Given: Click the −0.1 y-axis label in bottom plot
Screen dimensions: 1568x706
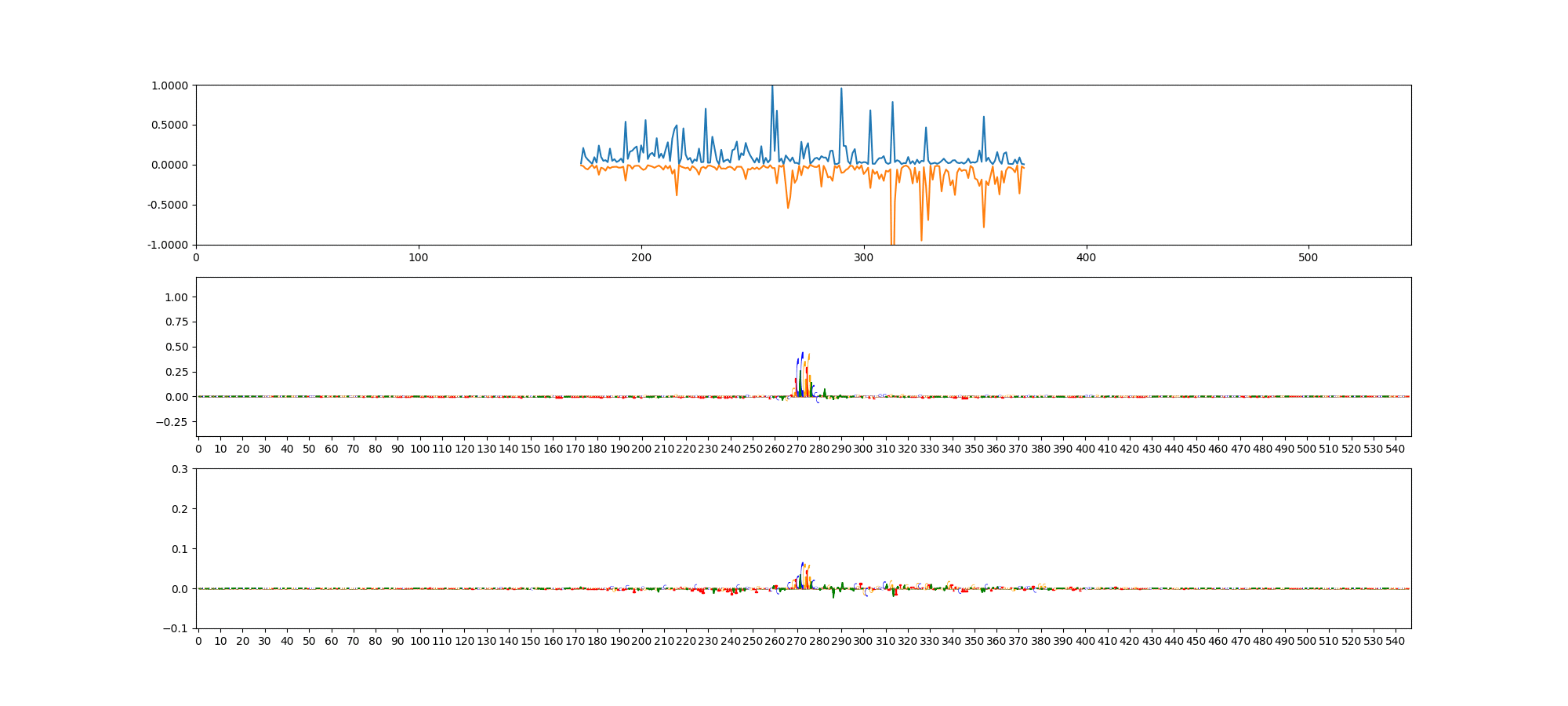Looking at the screenshot, I should [176, 628].
